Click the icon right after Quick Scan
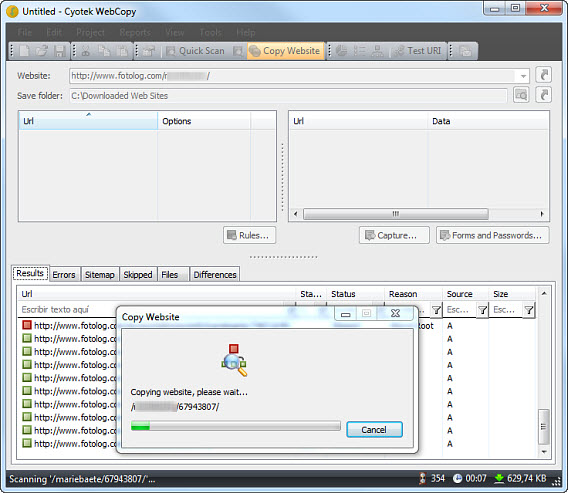Screen dimensions: 568x493 click(x=238, y=51)
